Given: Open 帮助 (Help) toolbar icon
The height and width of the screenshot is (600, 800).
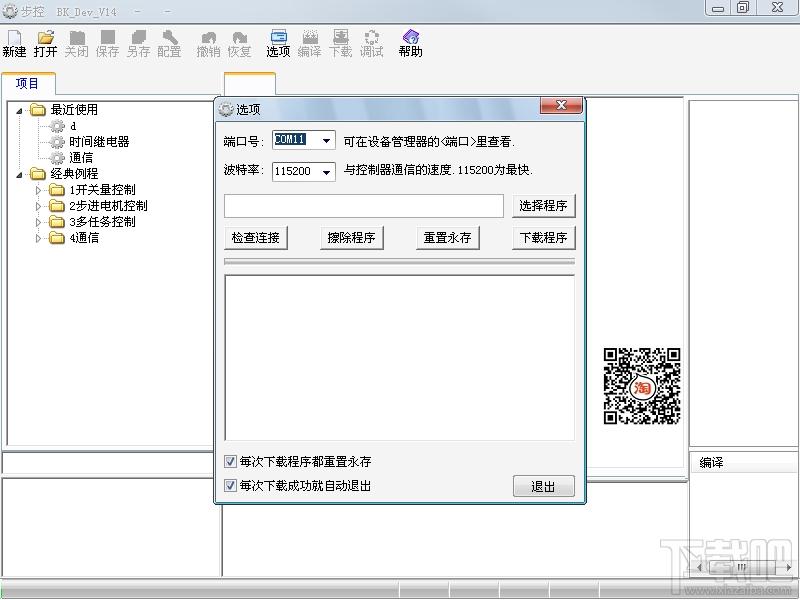Looking at the screenshot, I should (411, 43).
